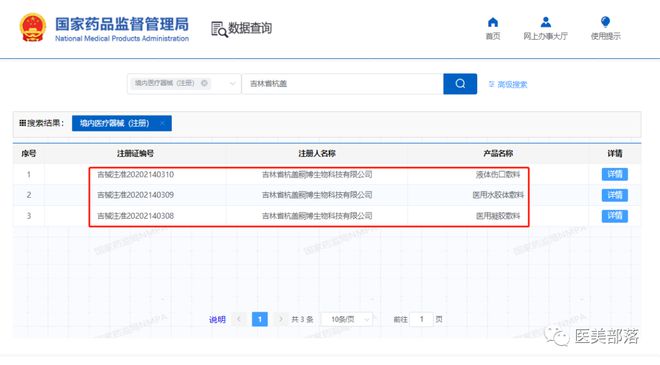Click 注册人名称 column header

coord(317,154)
